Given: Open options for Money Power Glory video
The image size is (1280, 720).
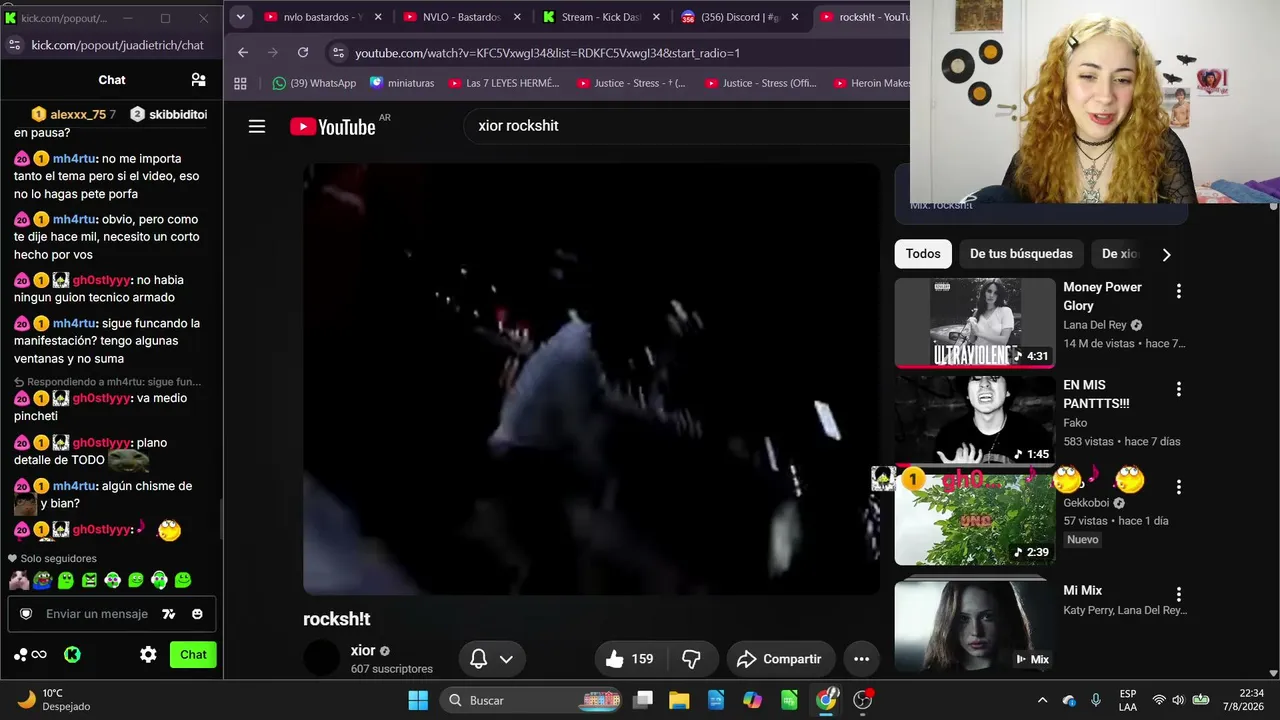Looking at the screenshot, I should [1178, 291].
